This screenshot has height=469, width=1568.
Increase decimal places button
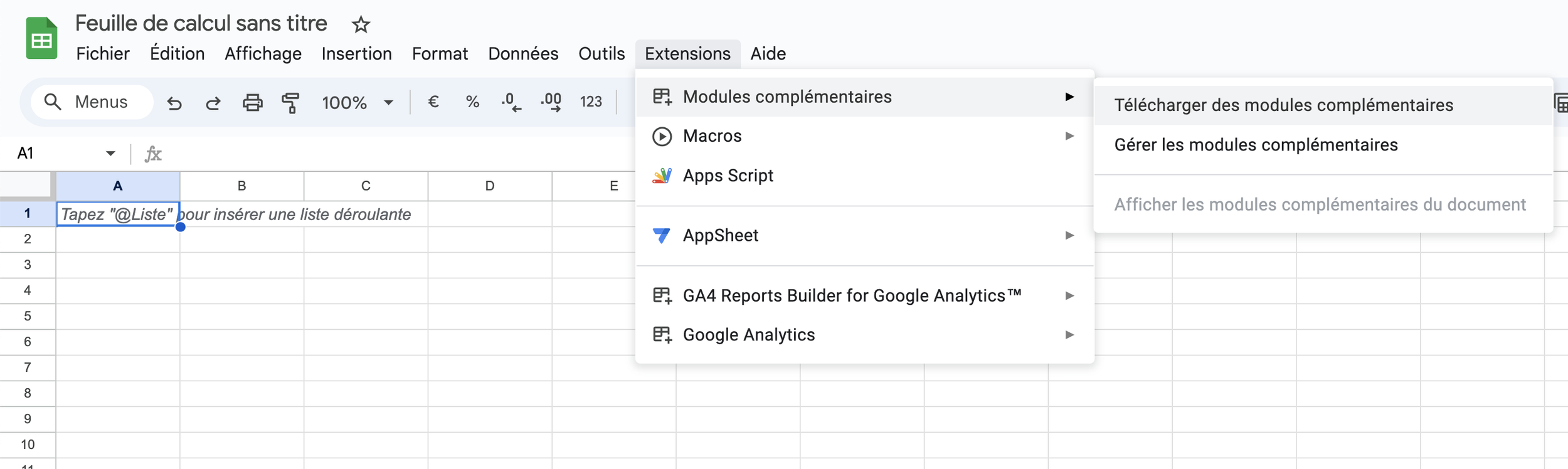tap(551, 102)
